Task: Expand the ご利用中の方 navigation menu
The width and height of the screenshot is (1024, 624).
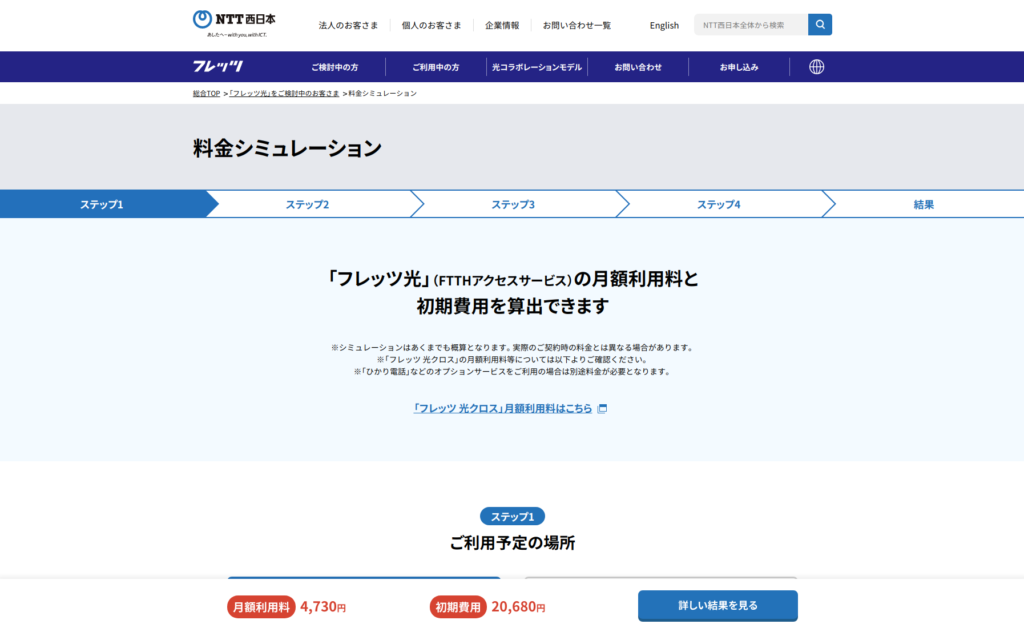Action: coord(436,67)
